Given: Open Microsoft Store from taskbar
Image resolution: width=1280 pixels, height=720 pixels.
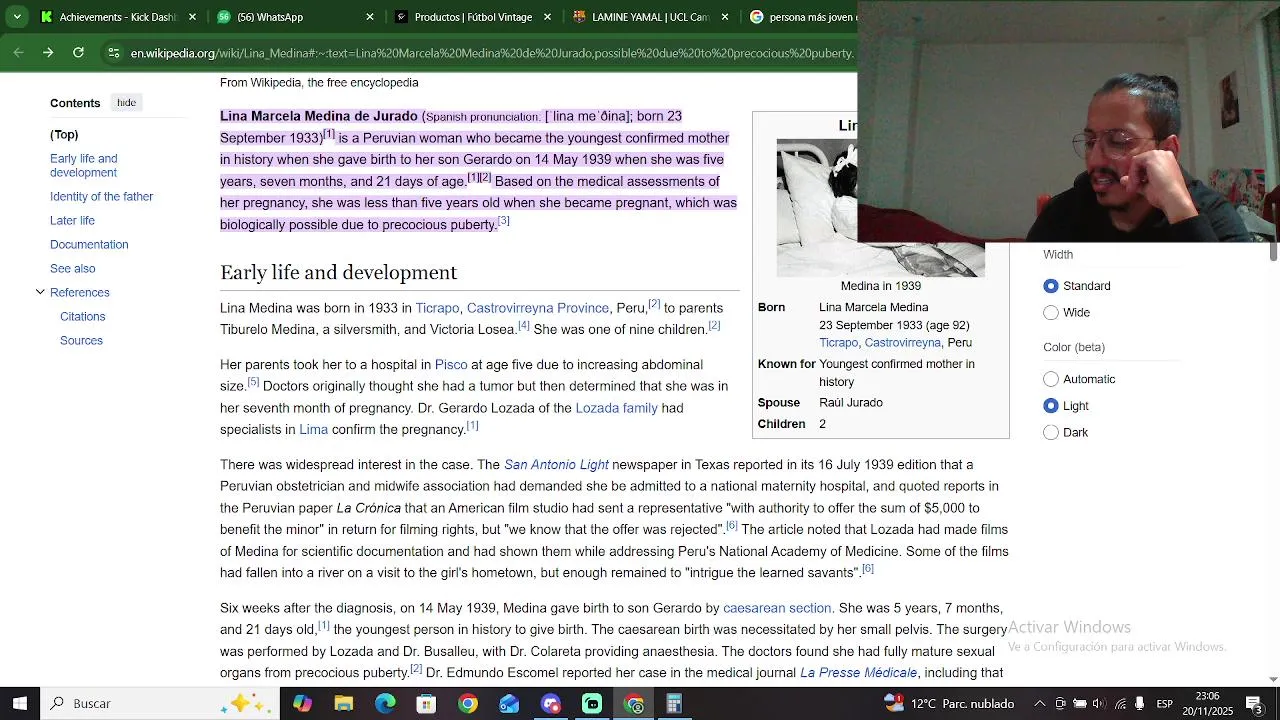Looking at the screenshot, I should [x=426, y=704].
